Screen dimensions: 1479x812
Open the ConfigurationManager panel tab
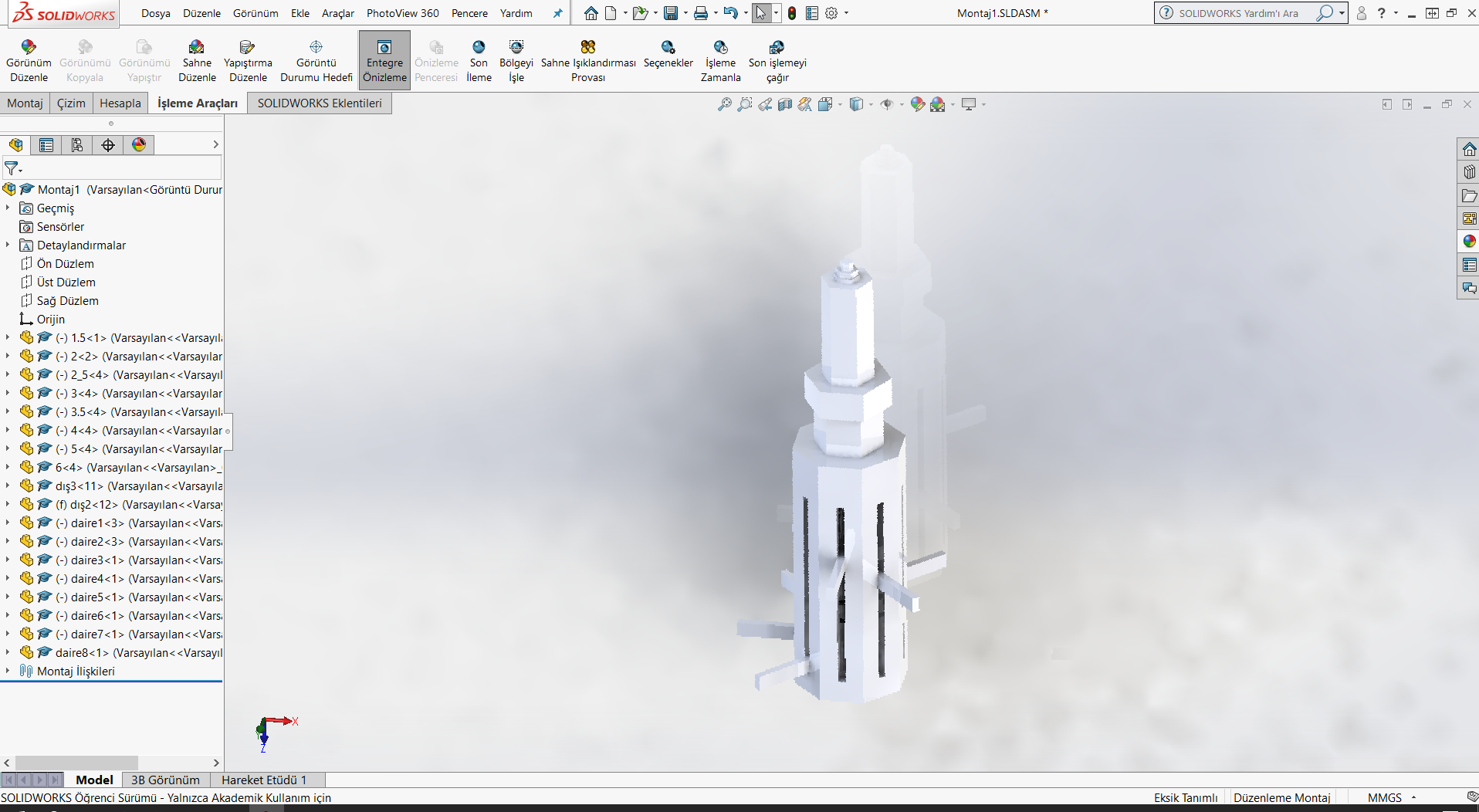click(x=77, y=145)
